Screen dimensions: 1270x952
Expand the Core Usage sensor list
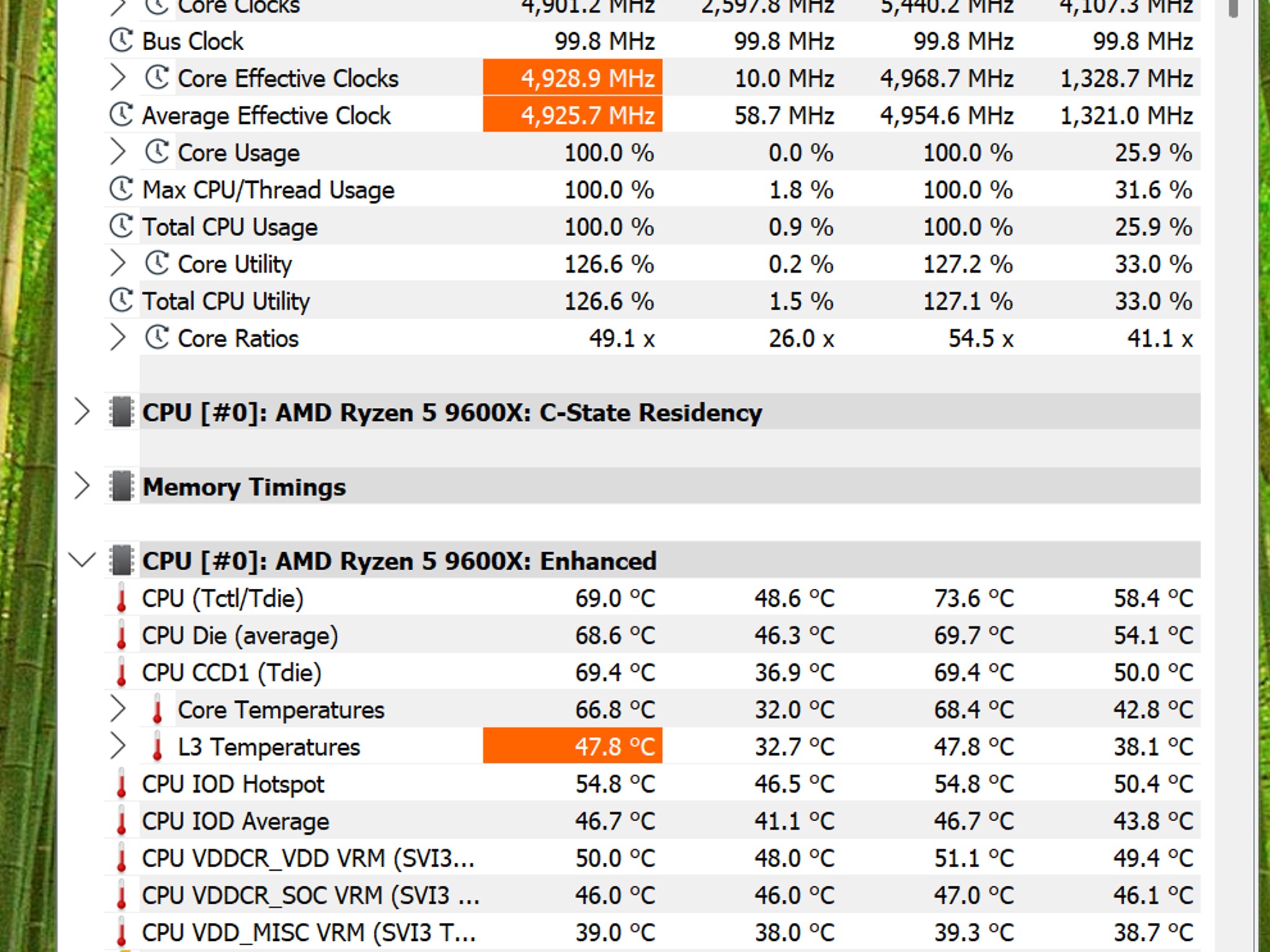click(x=117, y=152)
